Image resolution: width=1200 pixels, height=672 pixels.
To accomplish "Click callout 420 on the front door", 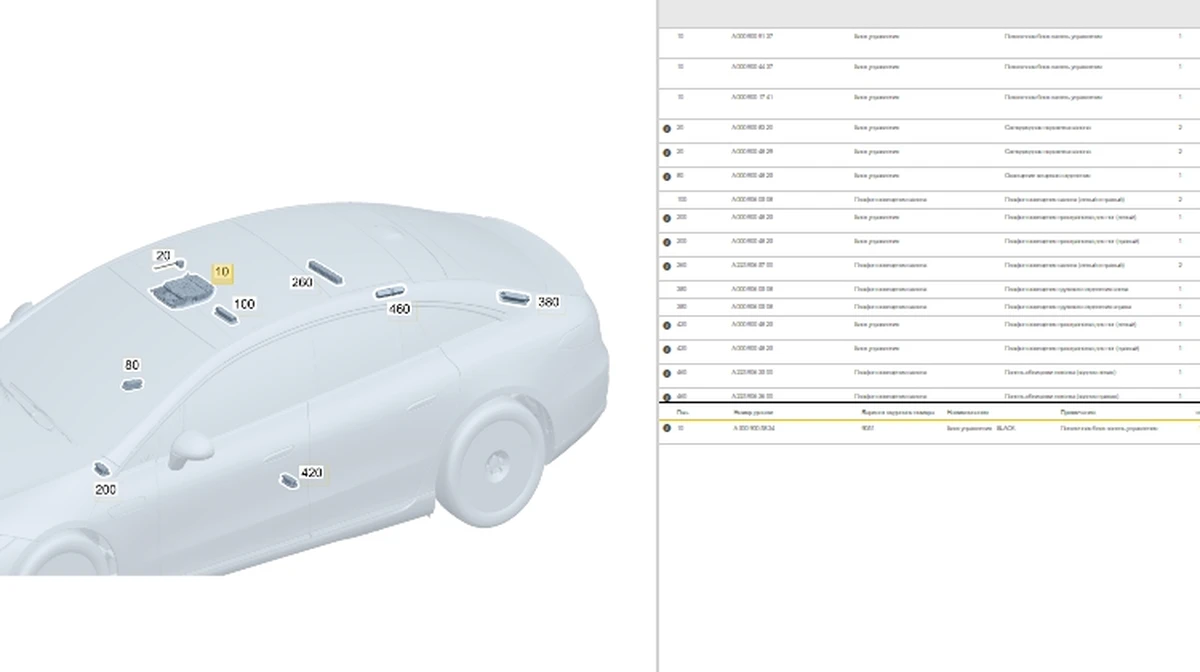I will click(x=311, y=473).
